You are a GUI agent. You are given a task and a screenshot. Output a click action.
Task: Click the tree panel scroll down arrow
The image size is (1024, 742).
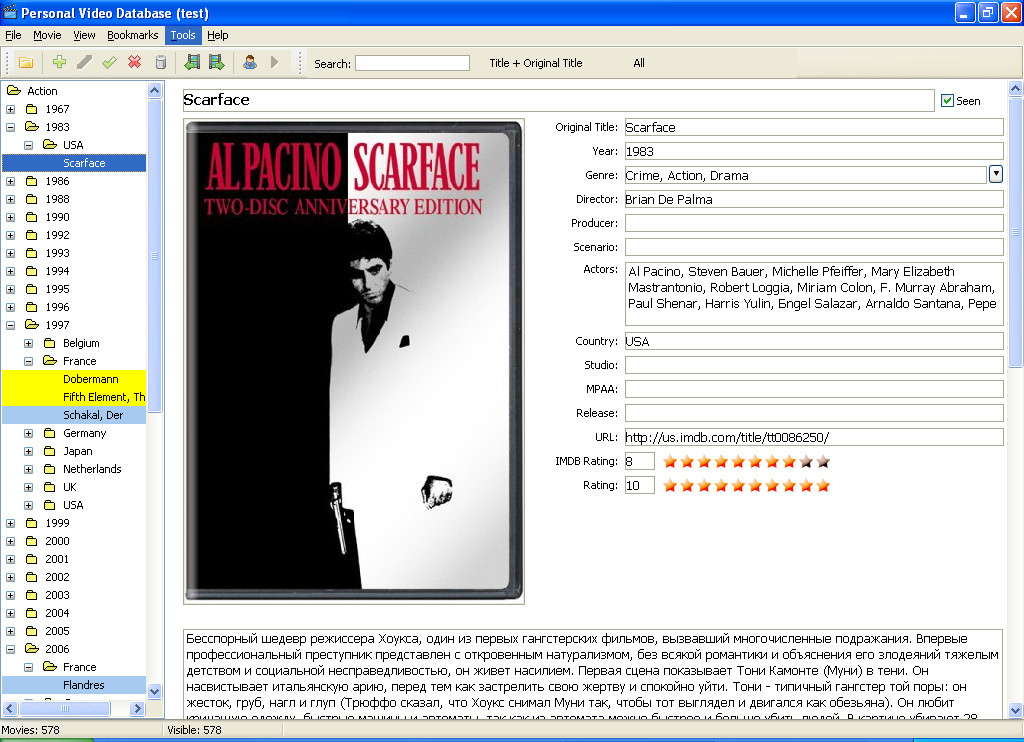[x=155, y=691]
